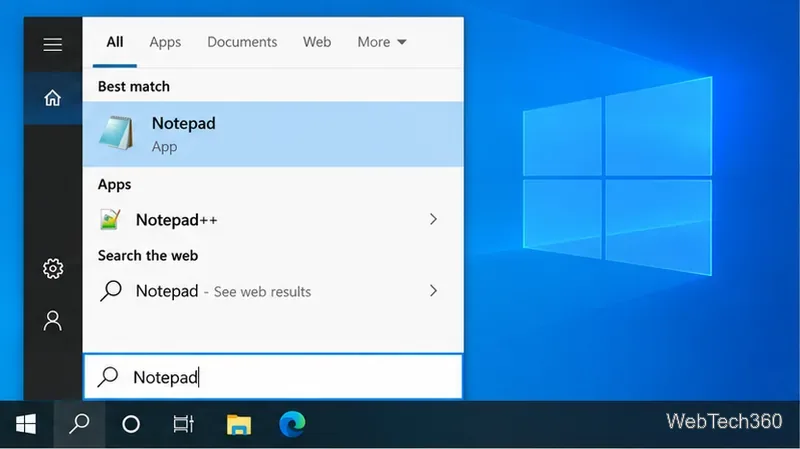Expand Notepad++ options chevron

point(433,219)
